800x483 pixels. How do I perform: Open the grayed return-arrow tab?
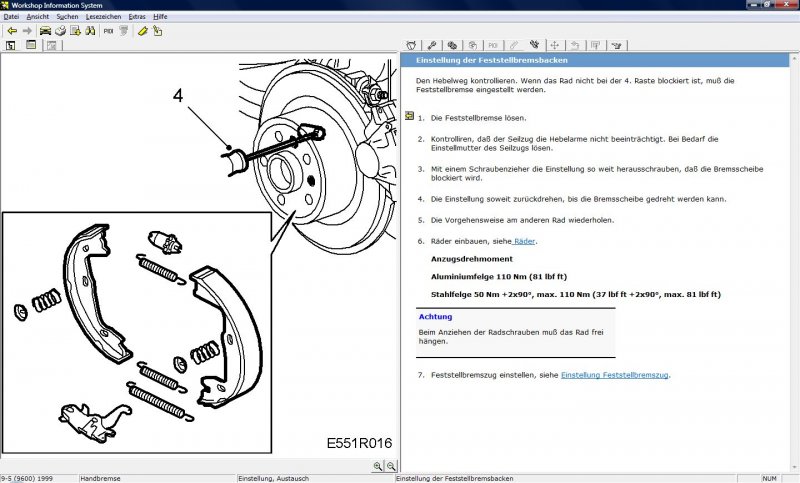(x=575, y=45)
